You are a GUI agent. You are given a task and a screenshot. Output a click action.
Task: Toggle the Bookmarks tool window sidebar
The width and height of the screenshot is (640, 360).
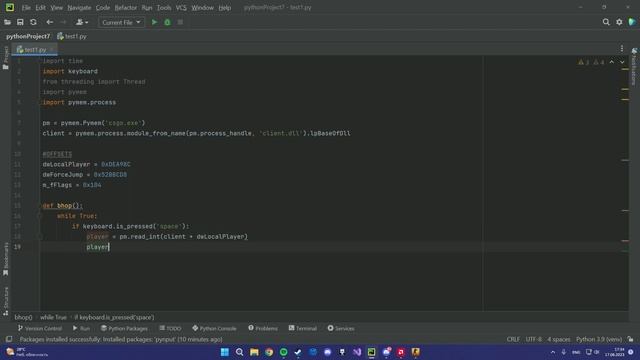tap(6, 259)
